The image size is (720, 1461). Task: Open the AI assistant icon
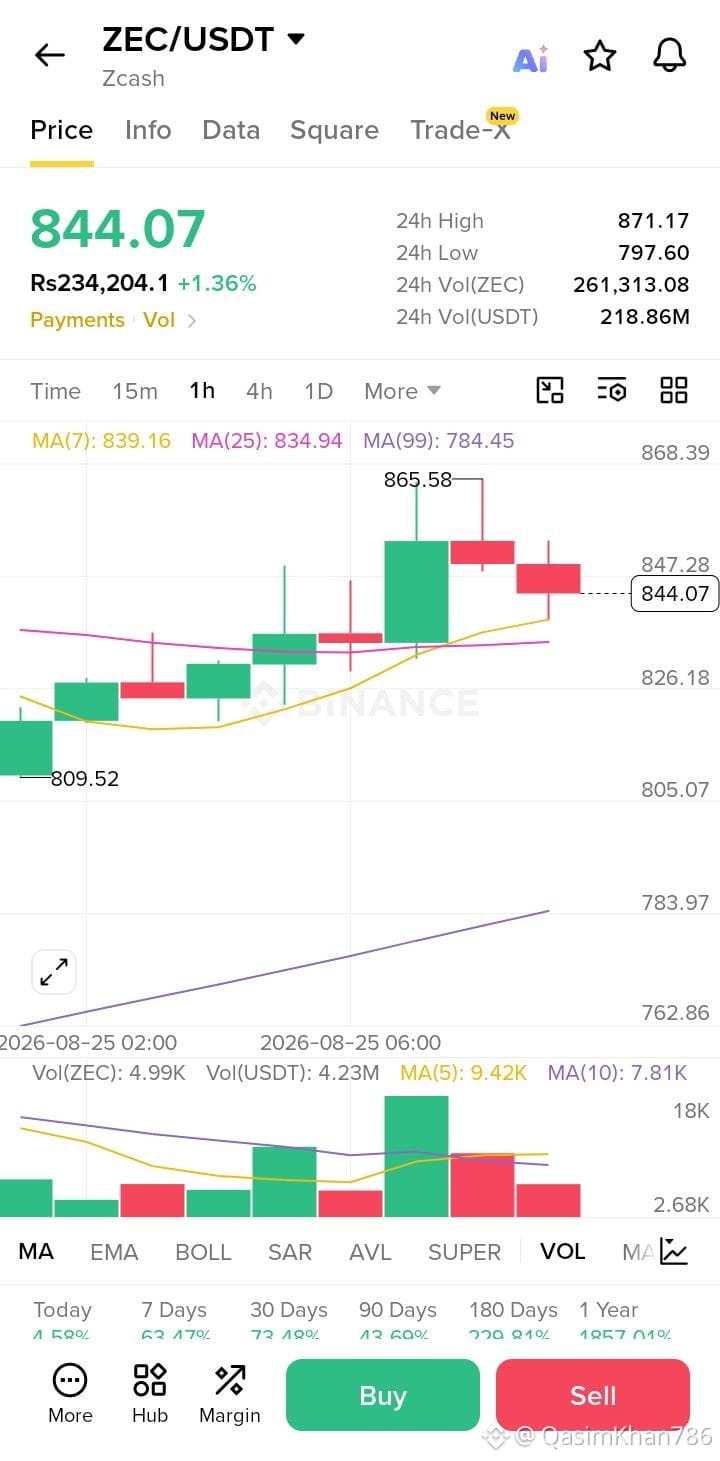[x=530, y=58]
